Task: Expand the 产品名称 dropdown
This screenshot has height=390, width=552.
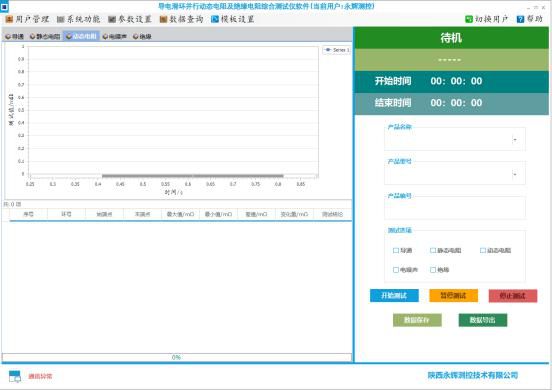Action: 515,140
